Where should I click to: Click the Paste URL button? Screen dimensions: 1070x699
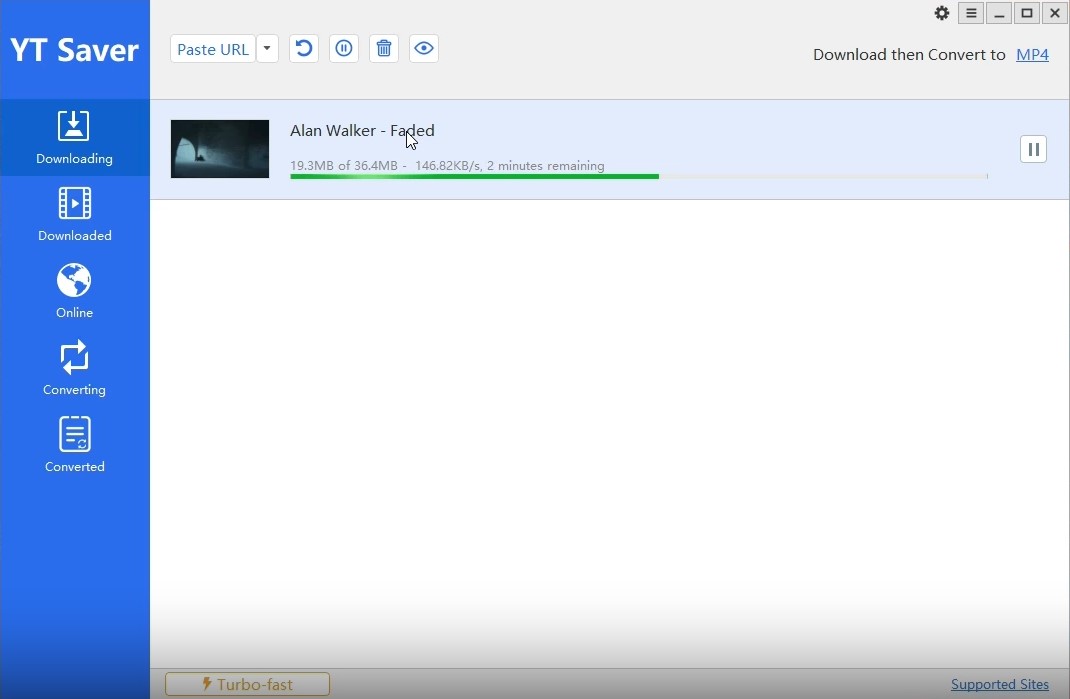pyautogui.click(x=213, y=49)
